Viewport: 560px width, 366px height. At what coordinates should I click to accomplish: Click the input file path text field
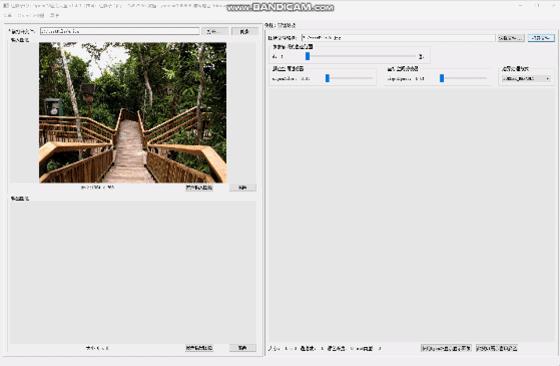(x=120, y=31)
